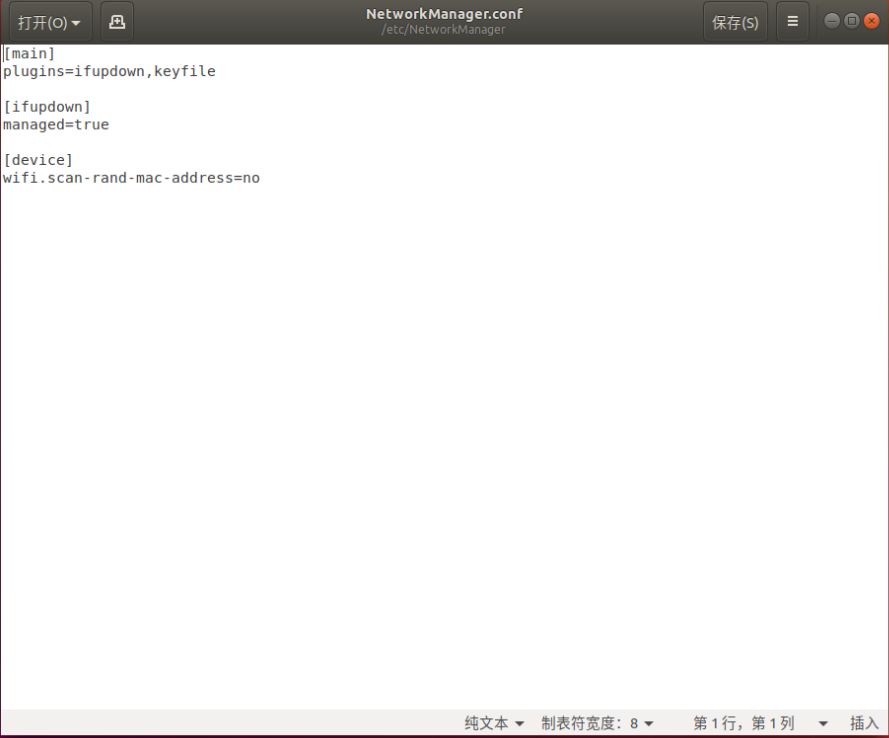889x738 pixels.
Task: Click the wifi.scan-rand-mac-address=no line
Action: (132, 178)
